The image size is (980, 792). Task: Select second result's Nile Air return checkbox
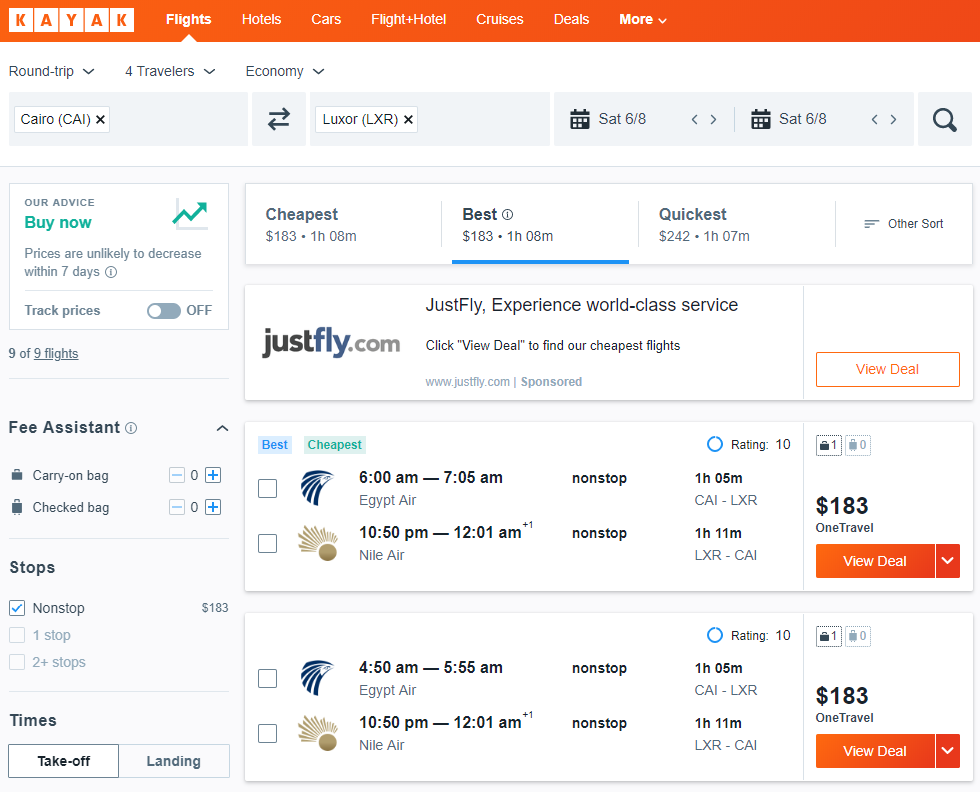pos(268,733)
